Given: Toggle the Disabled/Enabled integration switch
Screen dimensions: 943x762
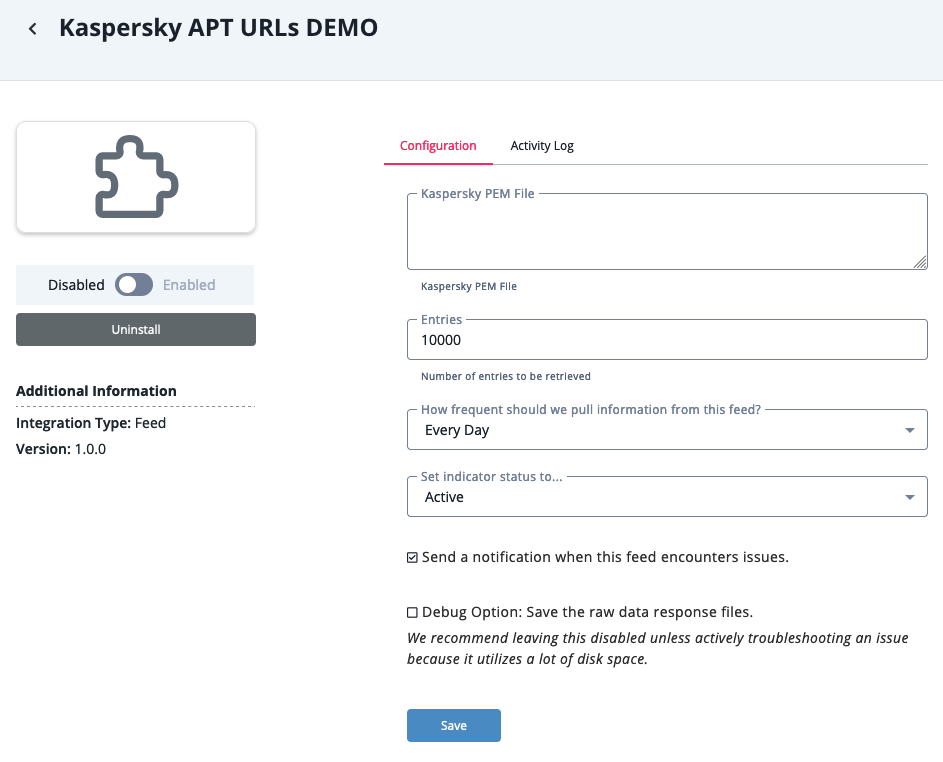Looking at the screenshot, I should coord(134,284).
